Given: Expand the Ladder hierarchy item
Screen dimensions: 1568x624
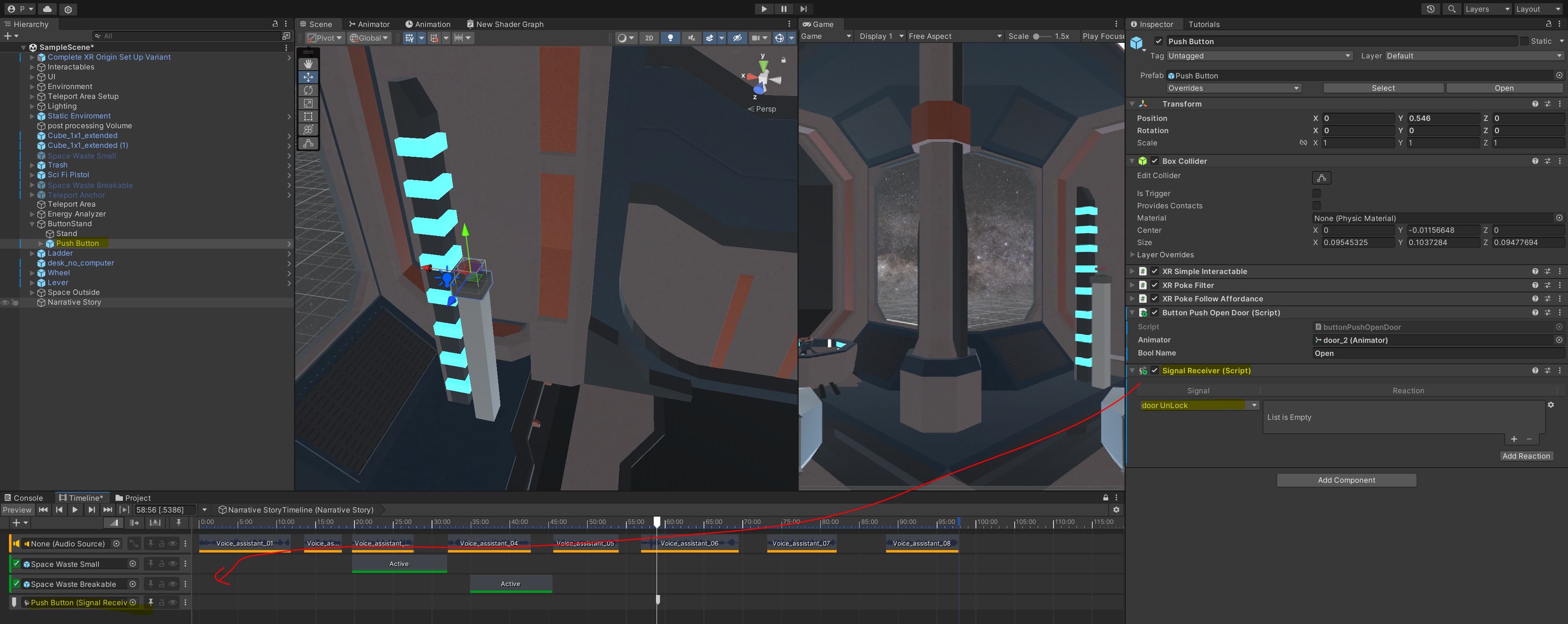Looking at the screenshot, I should (x=32, y=253).
